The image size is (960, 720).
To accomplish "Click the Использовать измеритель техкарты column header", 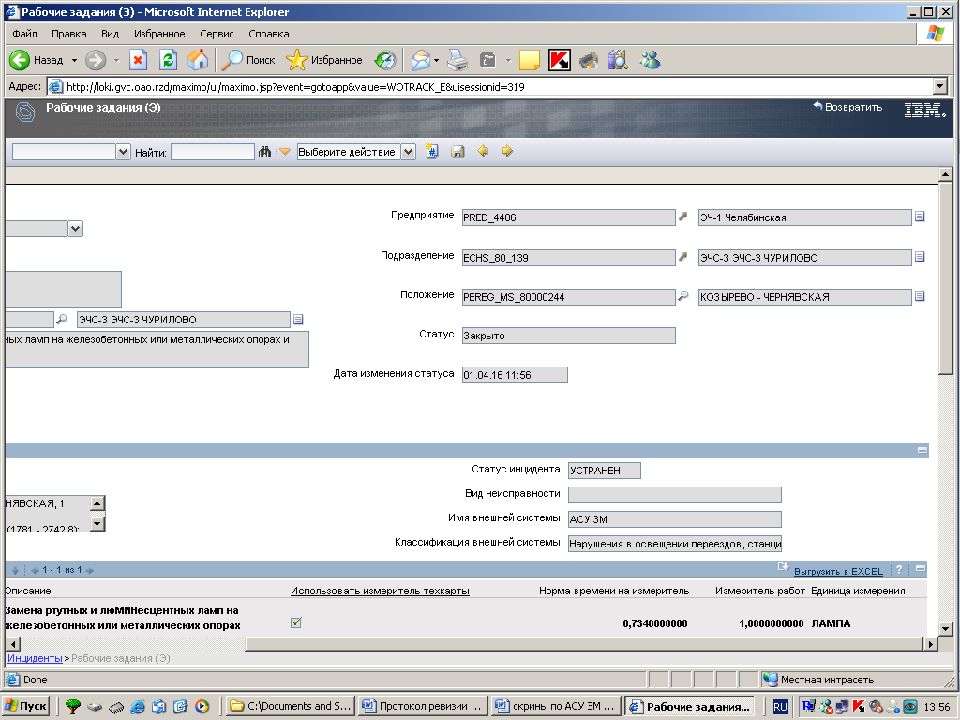I will tap(380, 591).
